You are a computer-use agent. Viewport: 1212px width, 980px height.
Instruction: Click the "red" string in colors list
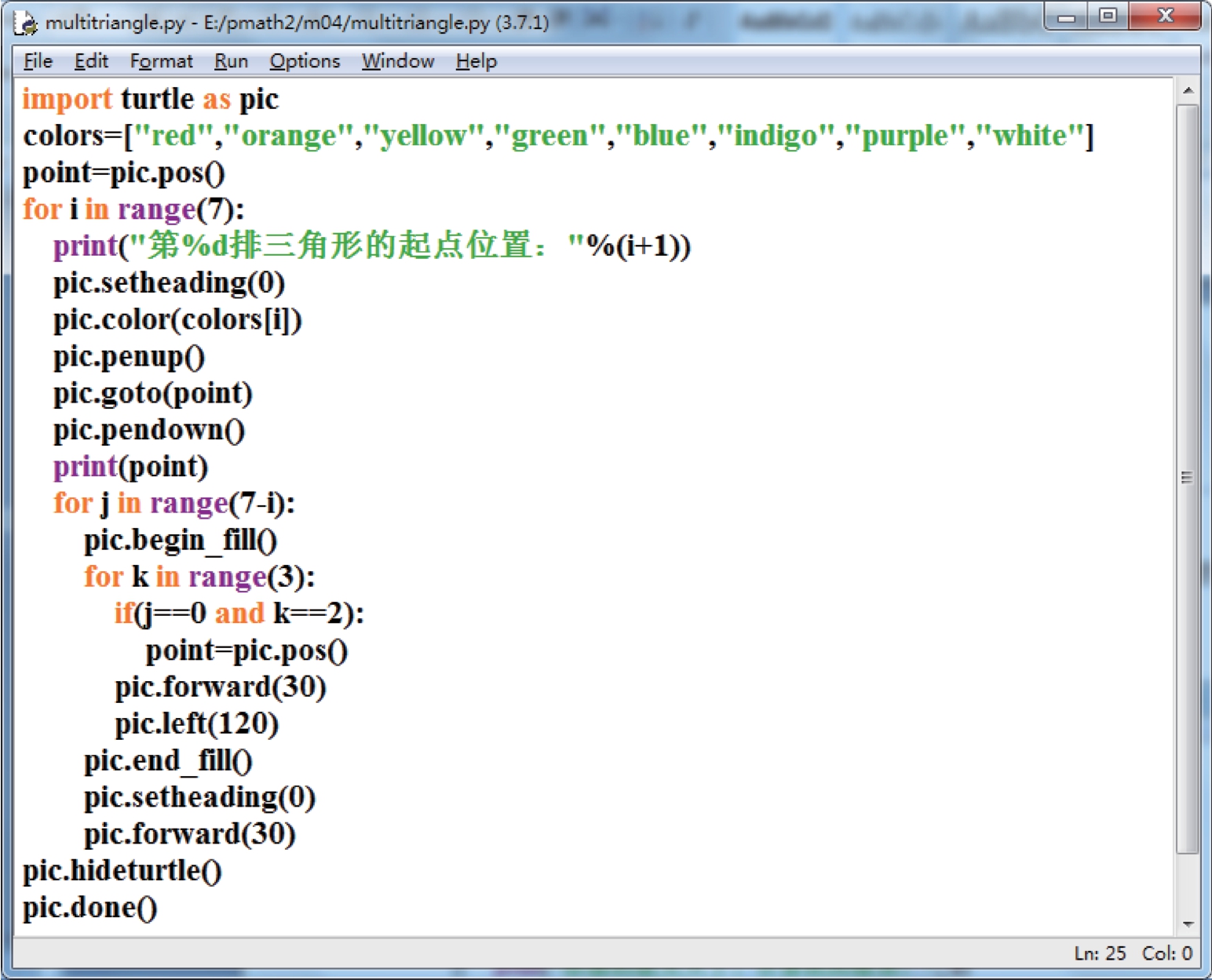pyautogui.click(x=173, y=136)
